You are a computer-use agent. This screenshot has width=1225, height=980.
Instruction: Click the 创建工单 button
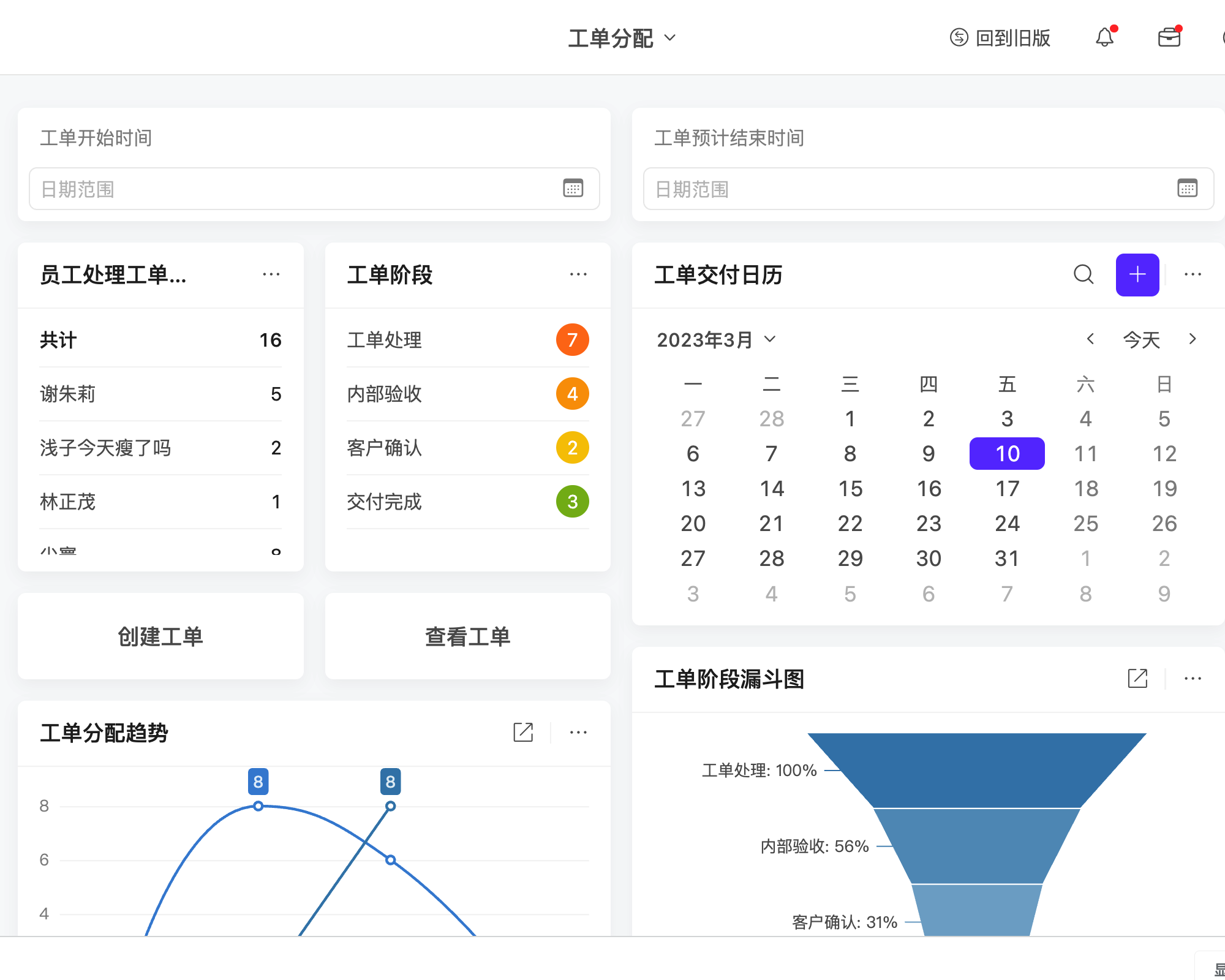[160, 637]
